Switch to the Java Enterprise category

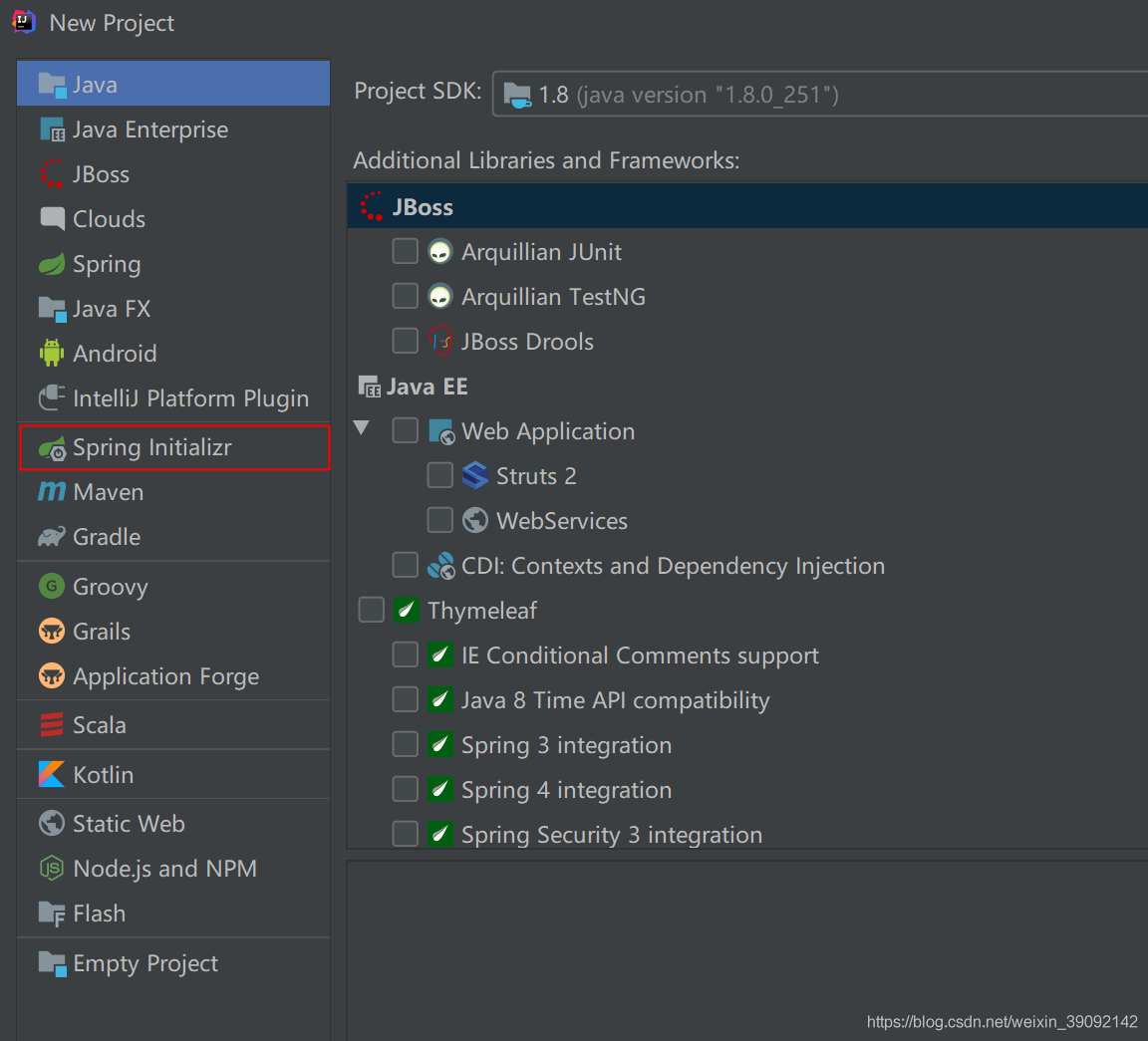149,130
